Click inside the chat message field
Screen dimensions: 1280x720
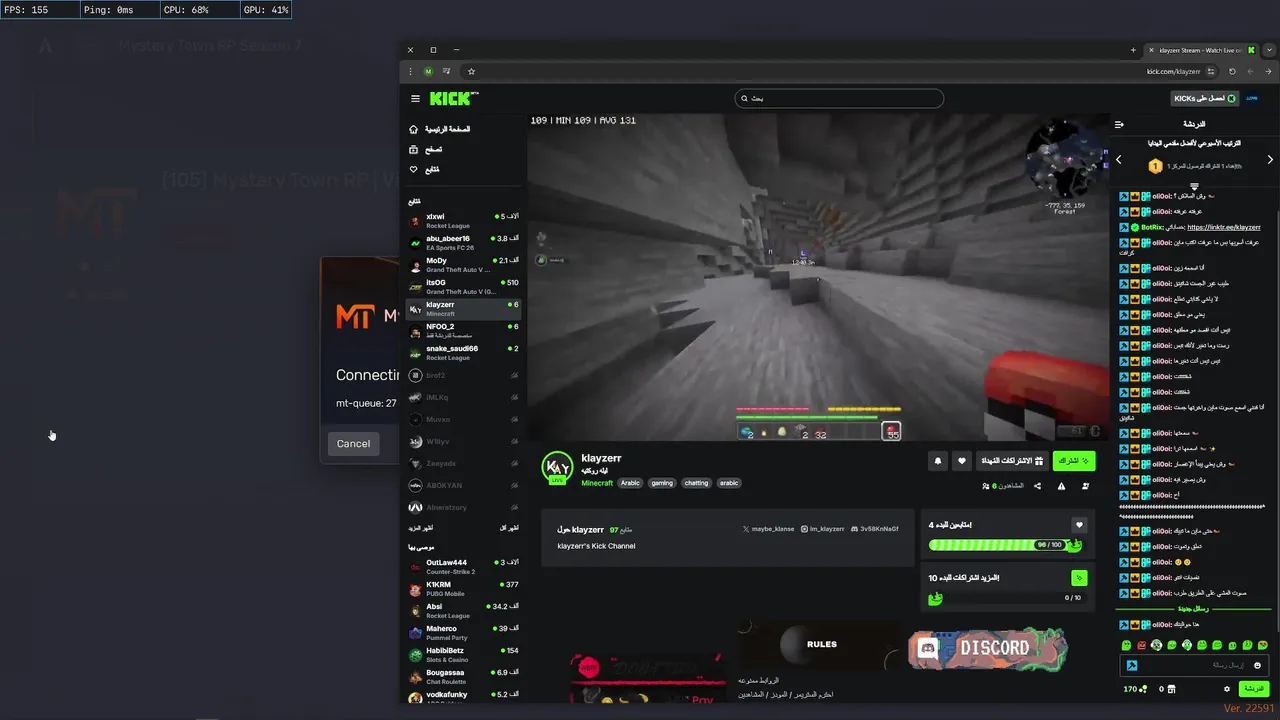pyautogui.click(x=1195, y=665)
